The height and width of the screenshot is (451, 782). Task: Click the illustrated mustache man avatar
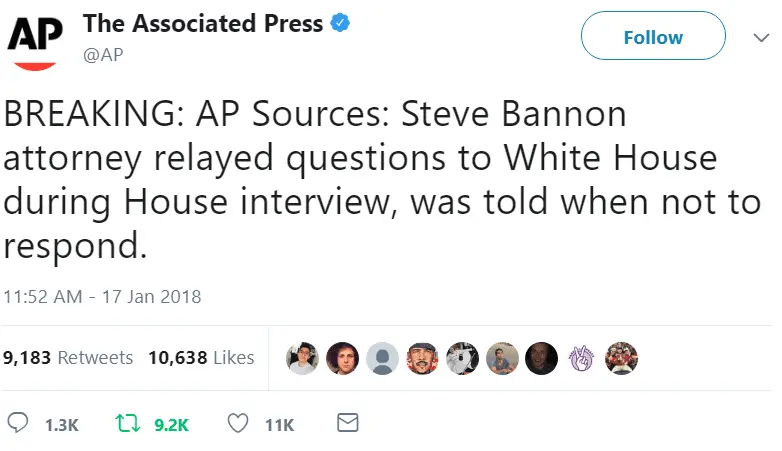click(422, 357)
